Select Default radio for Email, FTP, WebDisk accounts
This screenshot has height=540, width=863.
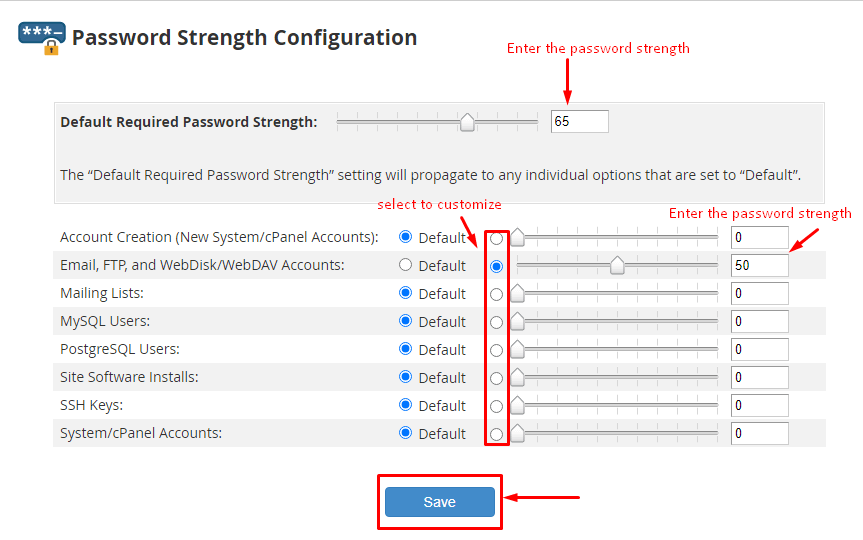pyautogui.click(x=406, y=265)
